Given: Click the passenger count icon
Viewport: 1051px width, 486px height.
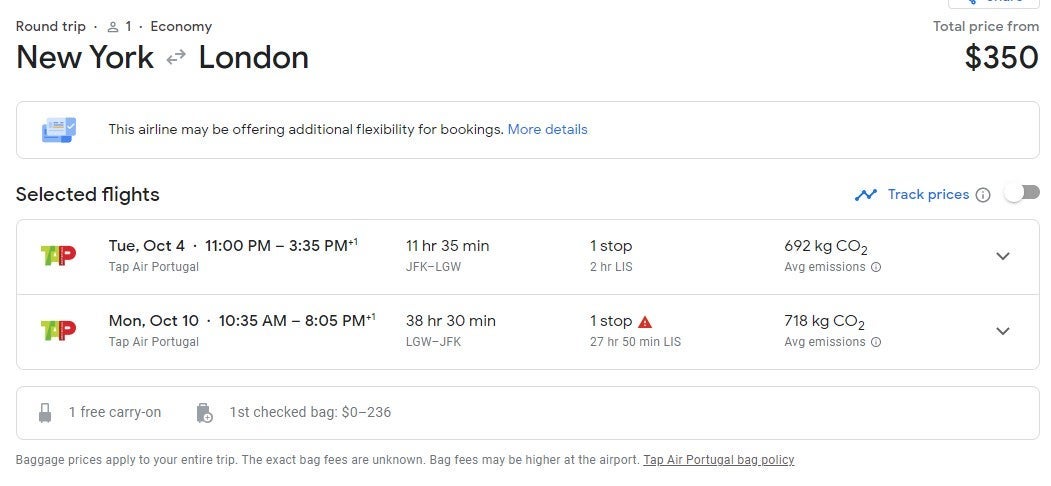Looking at the screenshot, I should pyautogui.click(x=113, y=27).
